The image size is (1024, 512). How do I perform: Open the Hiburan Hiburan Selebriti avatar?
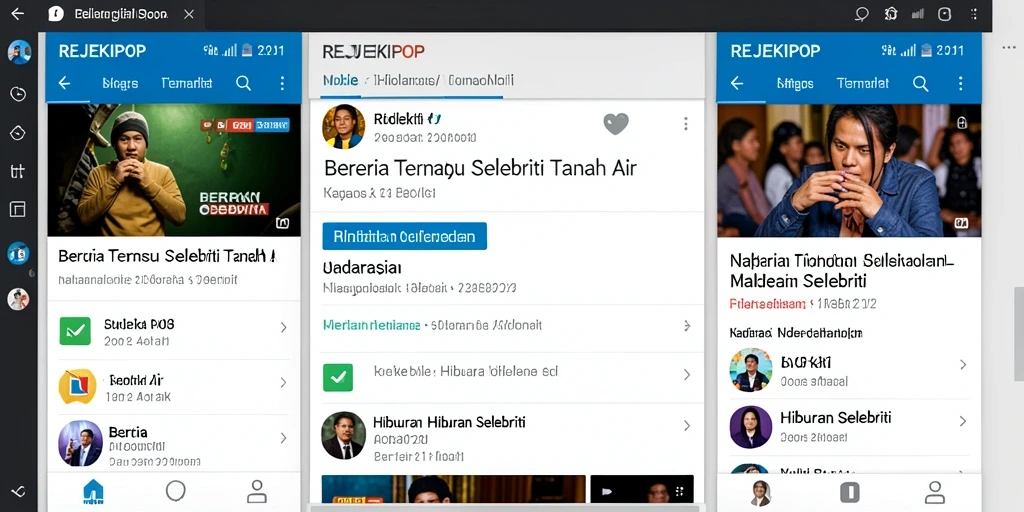344,435
